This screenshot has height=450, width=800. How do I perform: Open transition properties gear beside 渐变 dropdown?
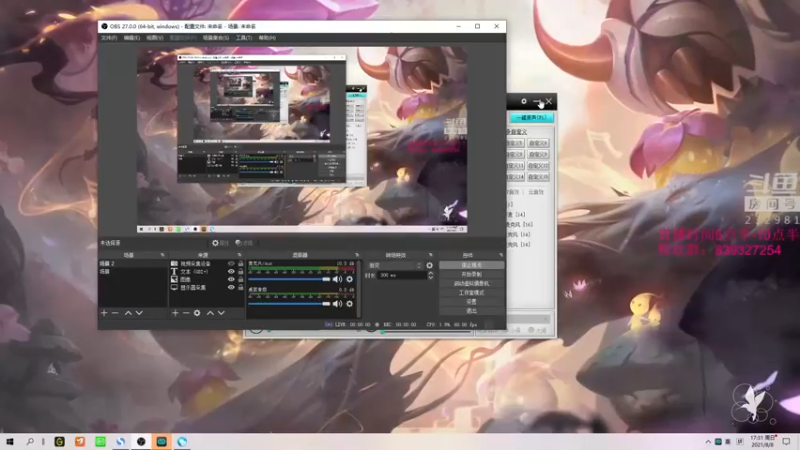click(x=430, y=265)
